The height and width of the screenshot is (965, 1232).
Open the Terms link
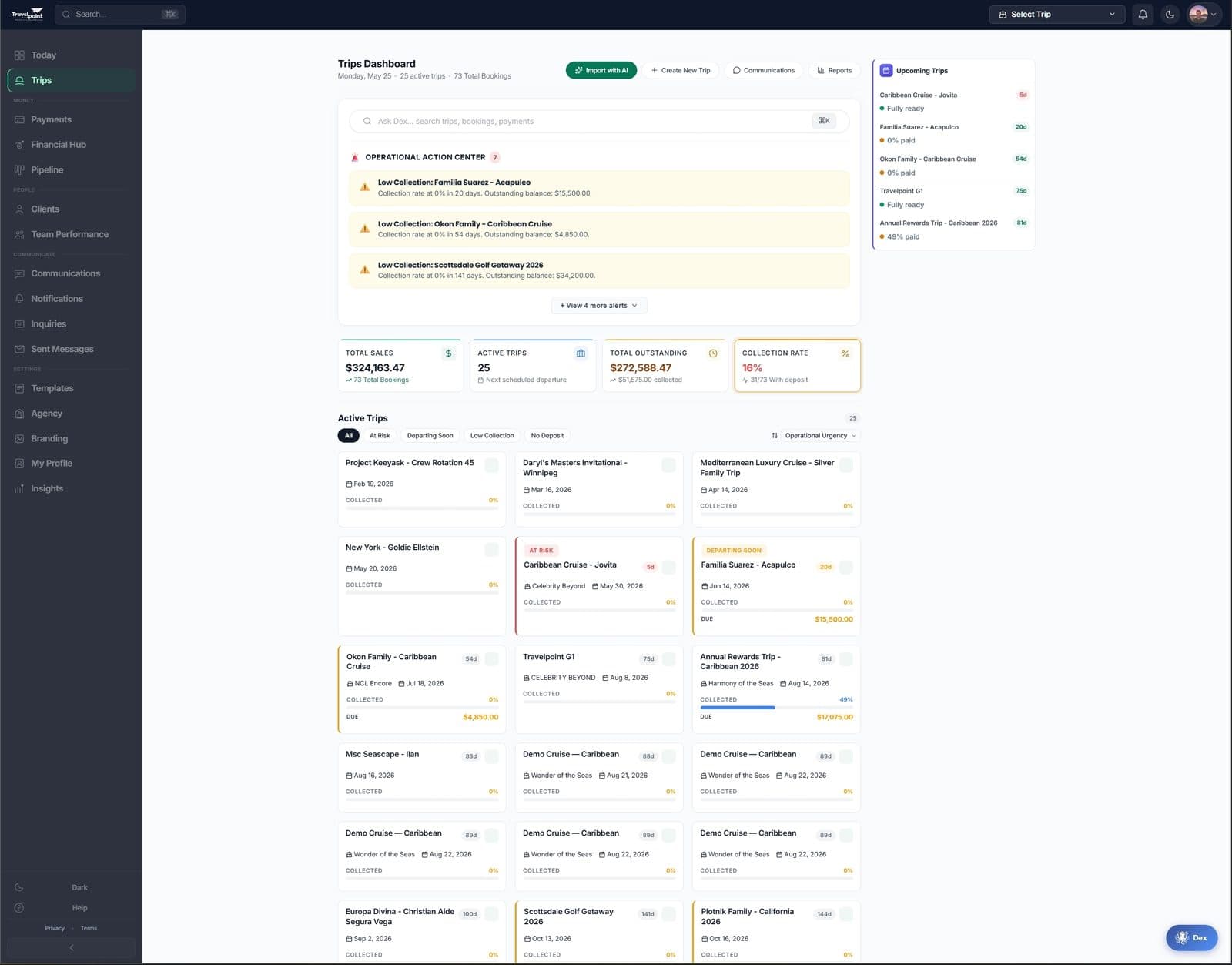pyautogui.click(x=89, y=928)
